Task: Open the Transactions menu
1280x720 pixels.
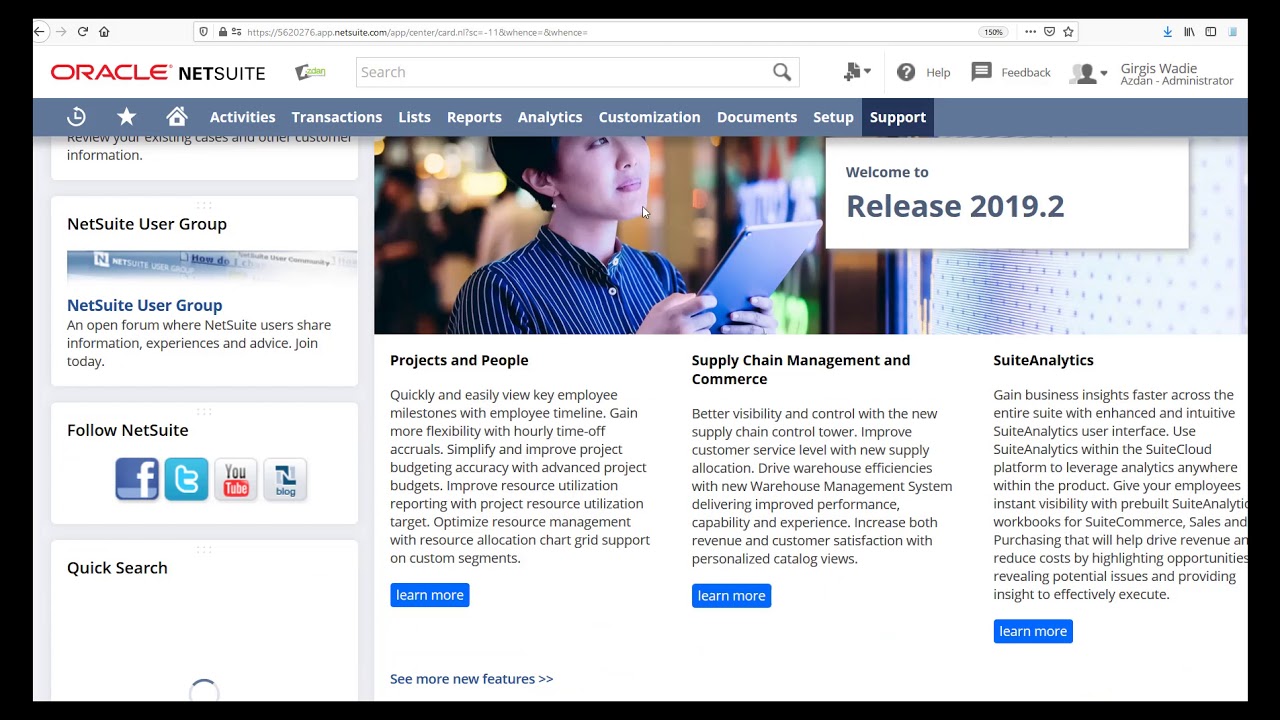Action: (x=336, y=117)
